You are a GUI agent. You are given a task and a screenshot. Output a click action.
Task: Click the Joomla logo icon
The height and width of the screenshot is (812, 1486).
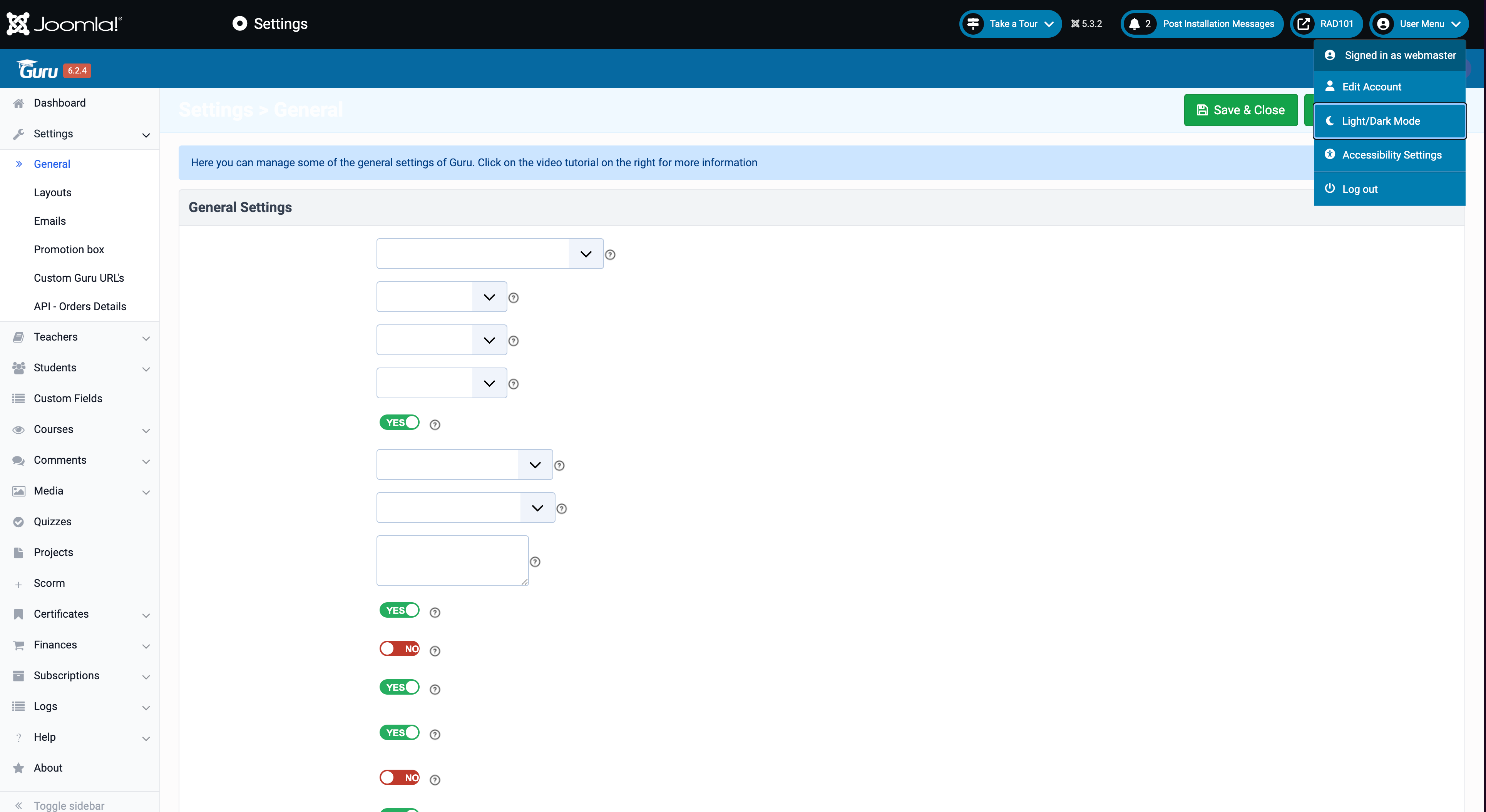[x=18, y=23]
